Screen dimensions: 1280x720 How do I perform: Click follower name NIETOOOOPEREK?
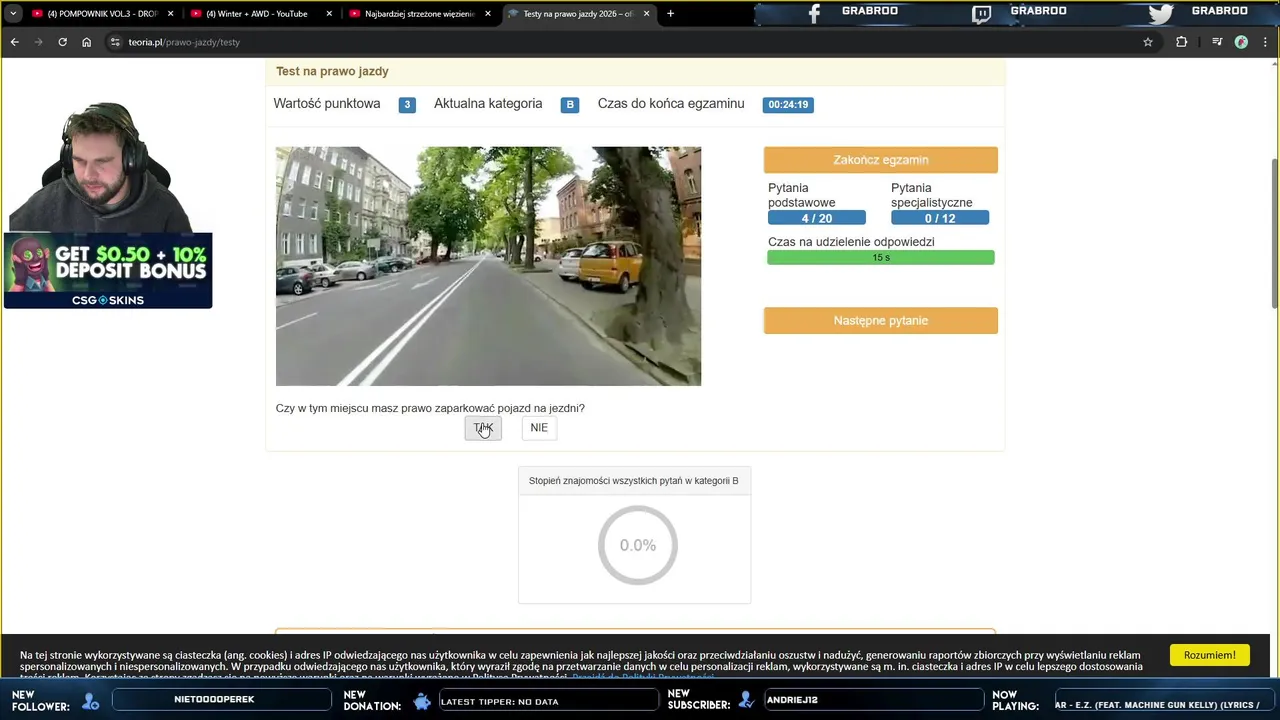[x=214, y=700]
